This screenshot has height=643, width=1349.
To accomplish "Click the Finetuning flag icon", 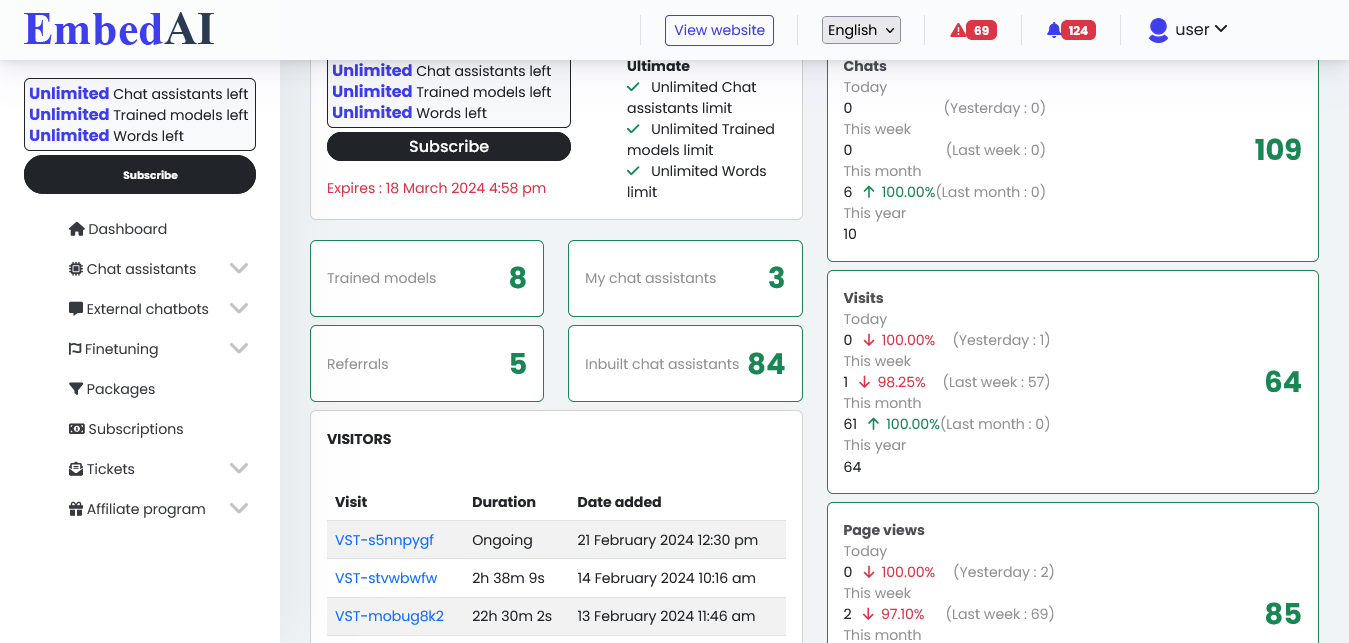I will [75, 349].
